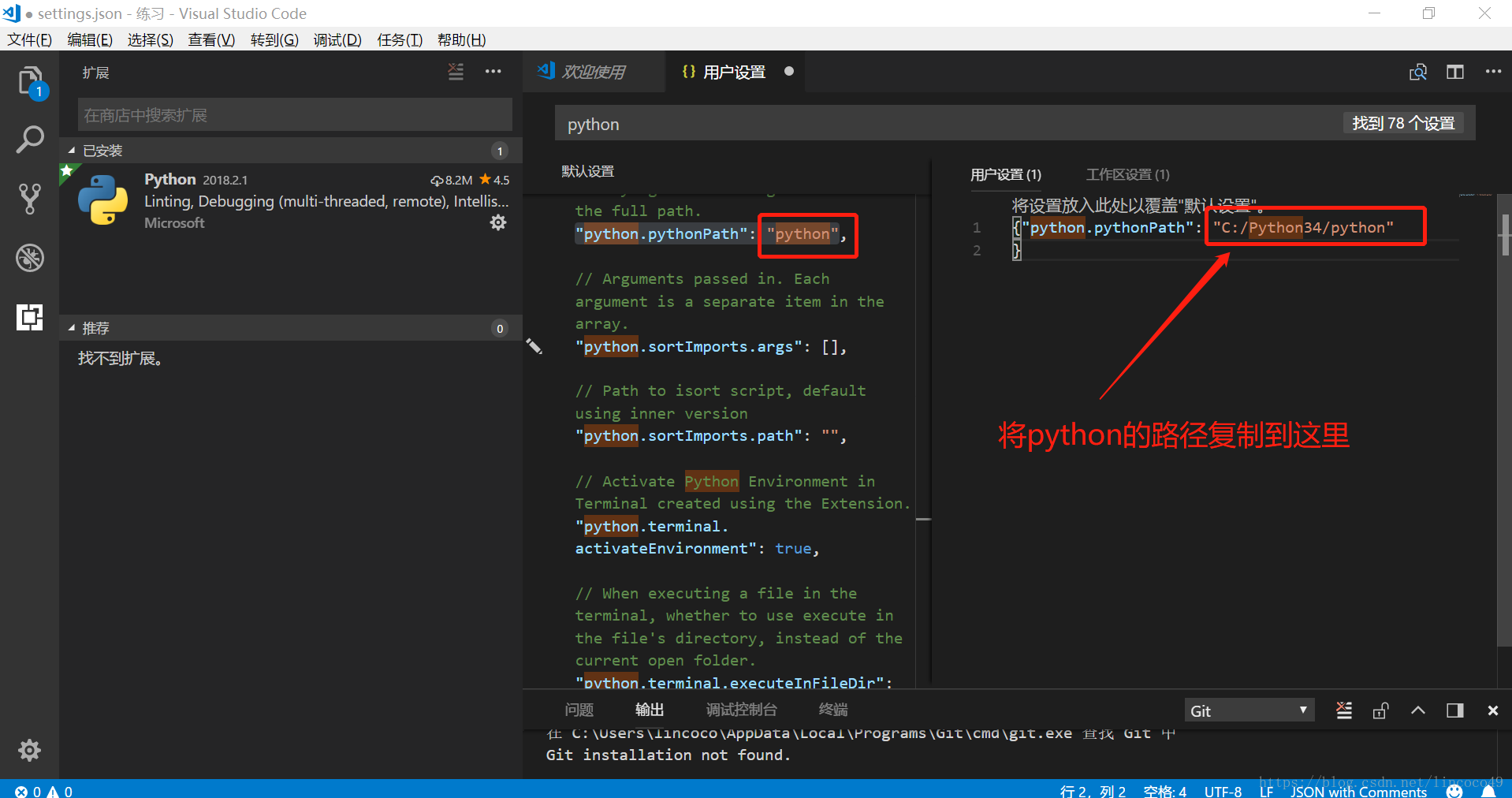Click the Python extension logo

pos(102,200)
